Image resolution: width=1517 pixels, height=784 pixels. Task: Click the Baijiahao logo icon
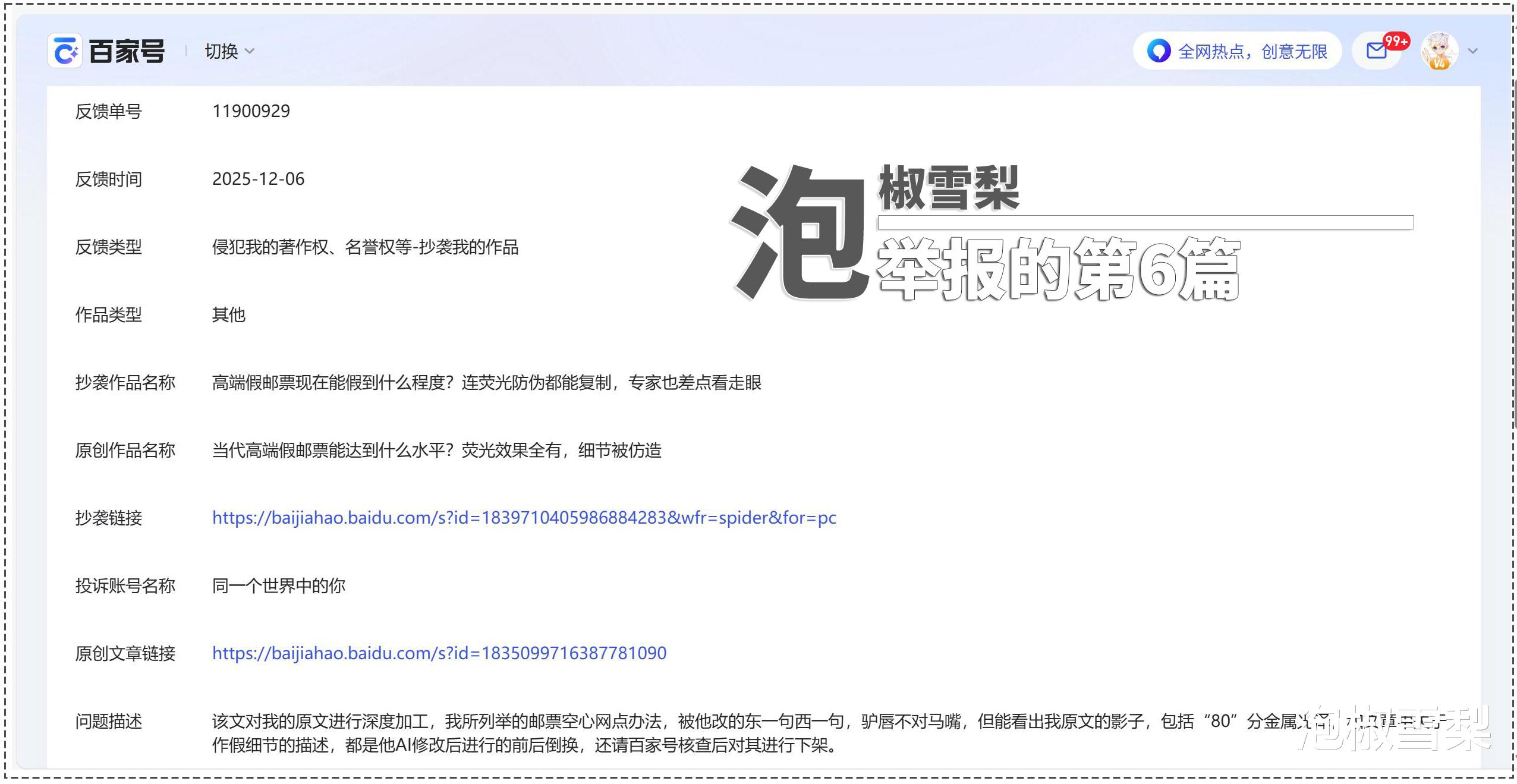(65, 51)
